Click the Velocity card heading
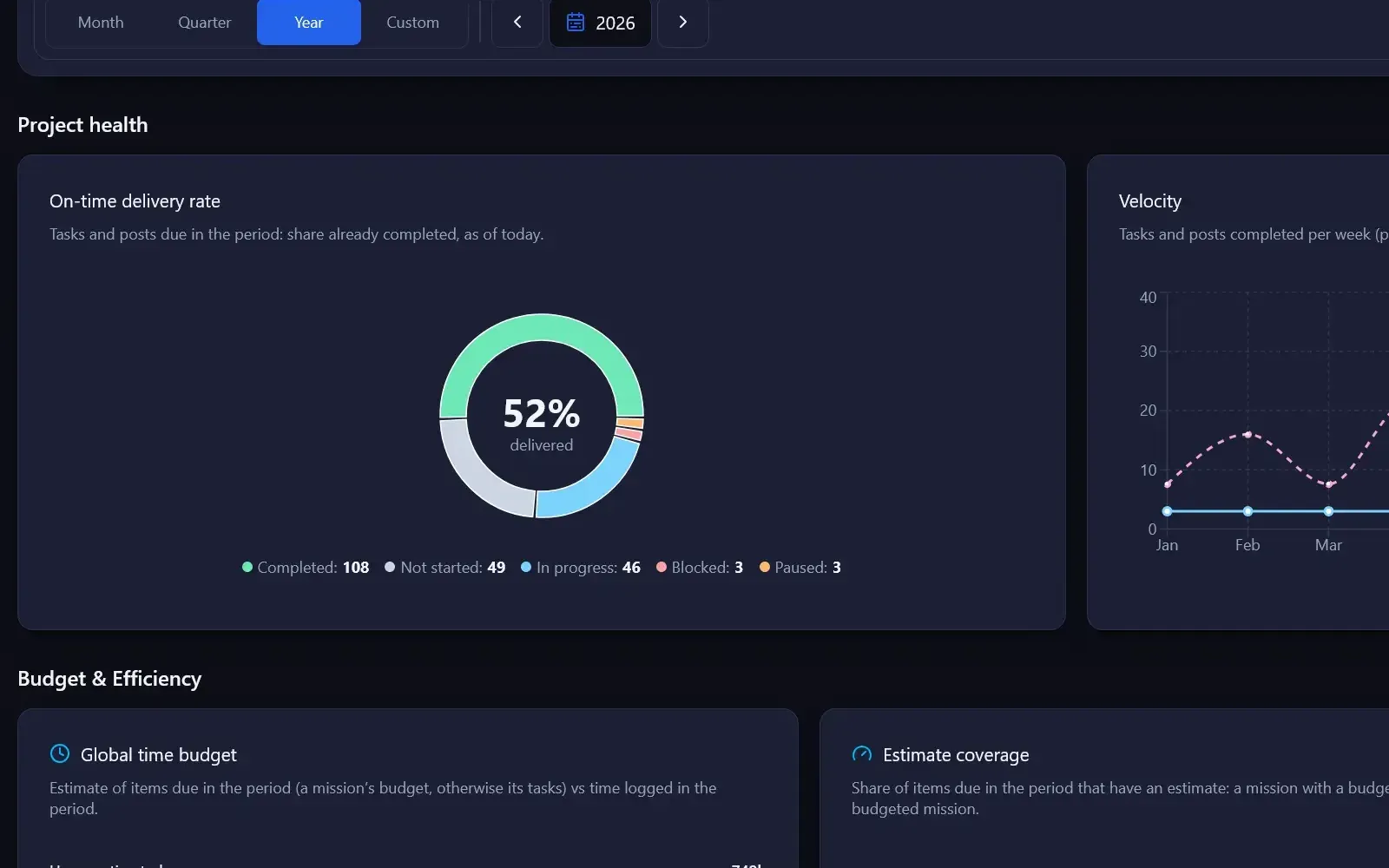This screenshot has width=1389, height=868. point(1150,201)
